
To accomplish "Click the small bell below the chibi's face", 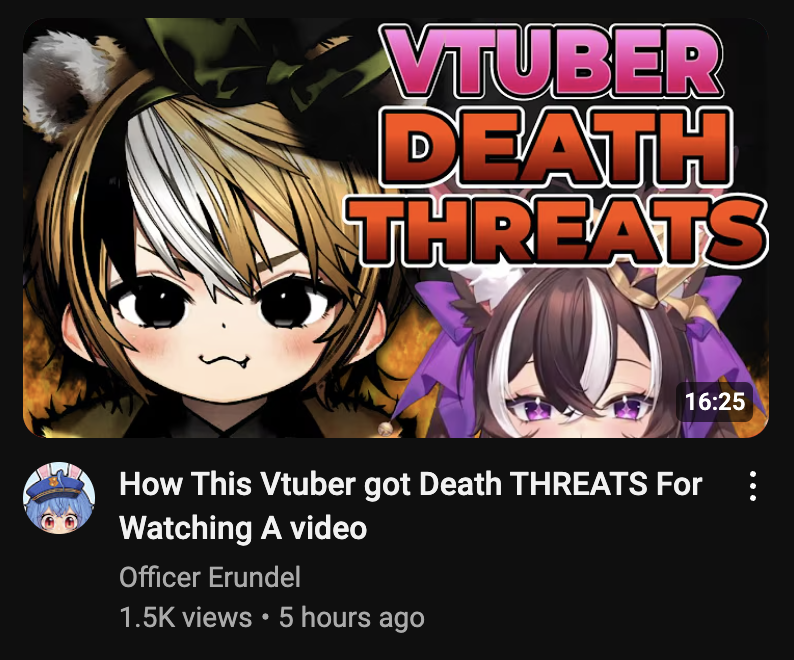I will tap(386, 429).
